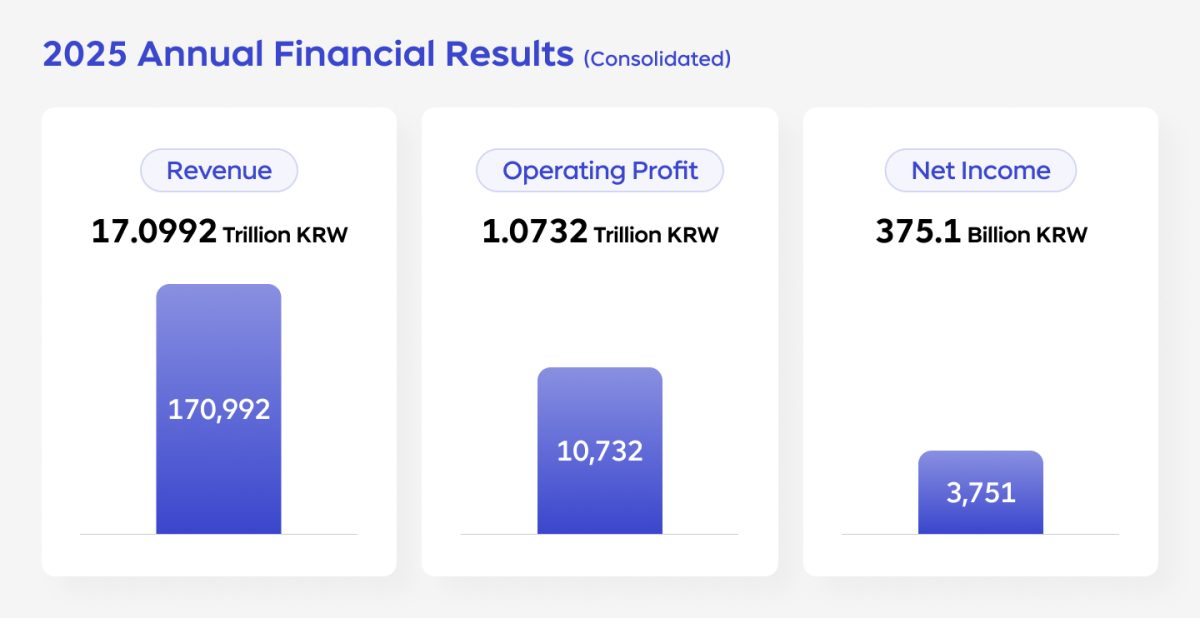1200x618 pixels.
Task: Click the Revenue pill label
Action: 218,170
